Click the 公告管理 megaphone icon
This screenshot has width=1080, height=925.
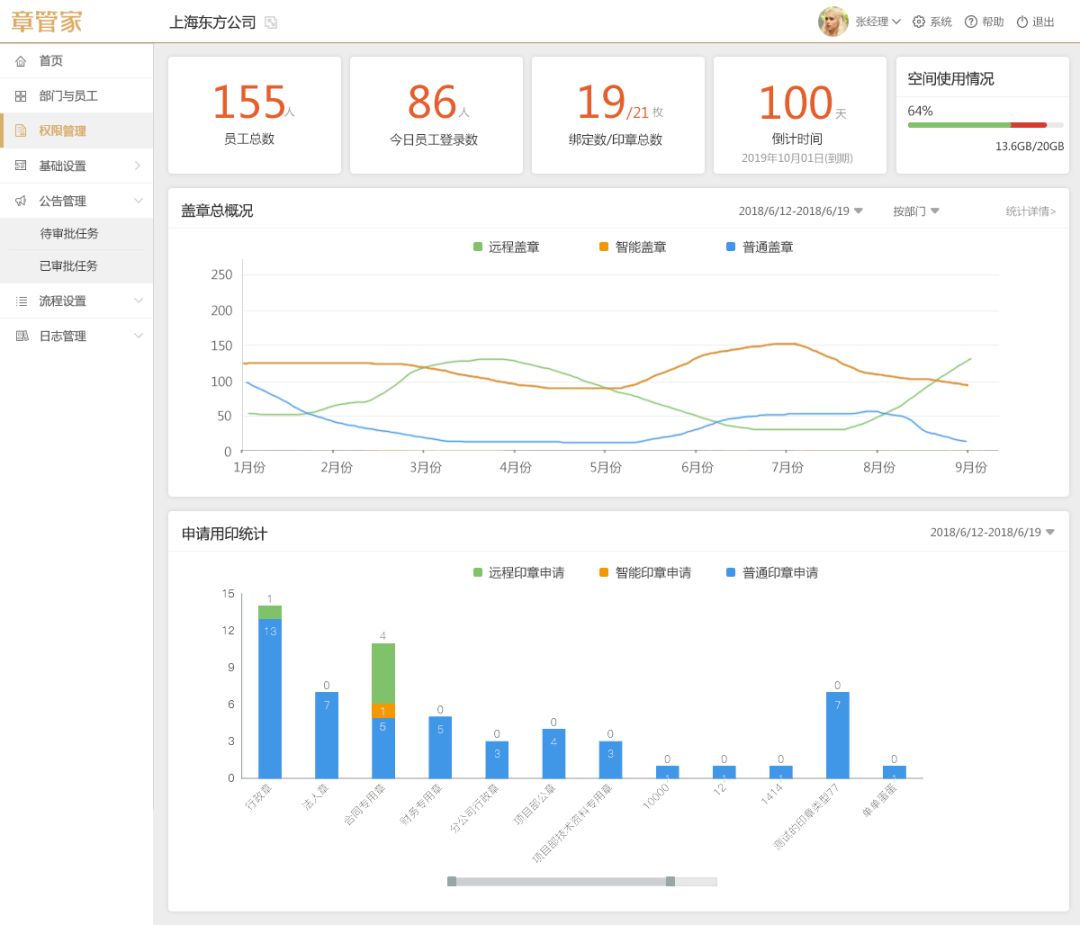[x=21, y=201]
